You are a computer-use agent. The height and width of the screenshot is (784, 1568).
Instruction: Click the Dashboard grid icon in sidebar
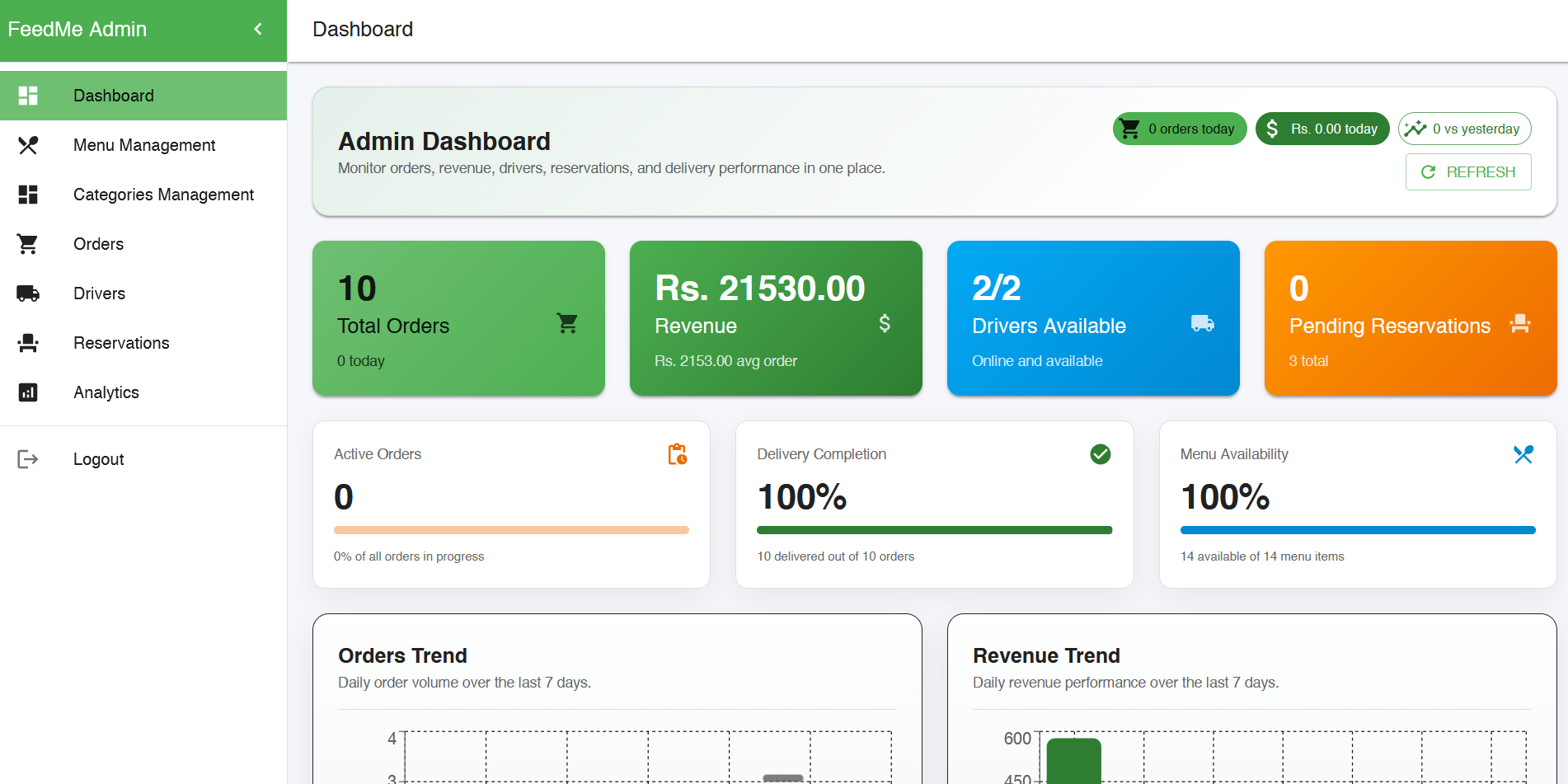point(28,96)
